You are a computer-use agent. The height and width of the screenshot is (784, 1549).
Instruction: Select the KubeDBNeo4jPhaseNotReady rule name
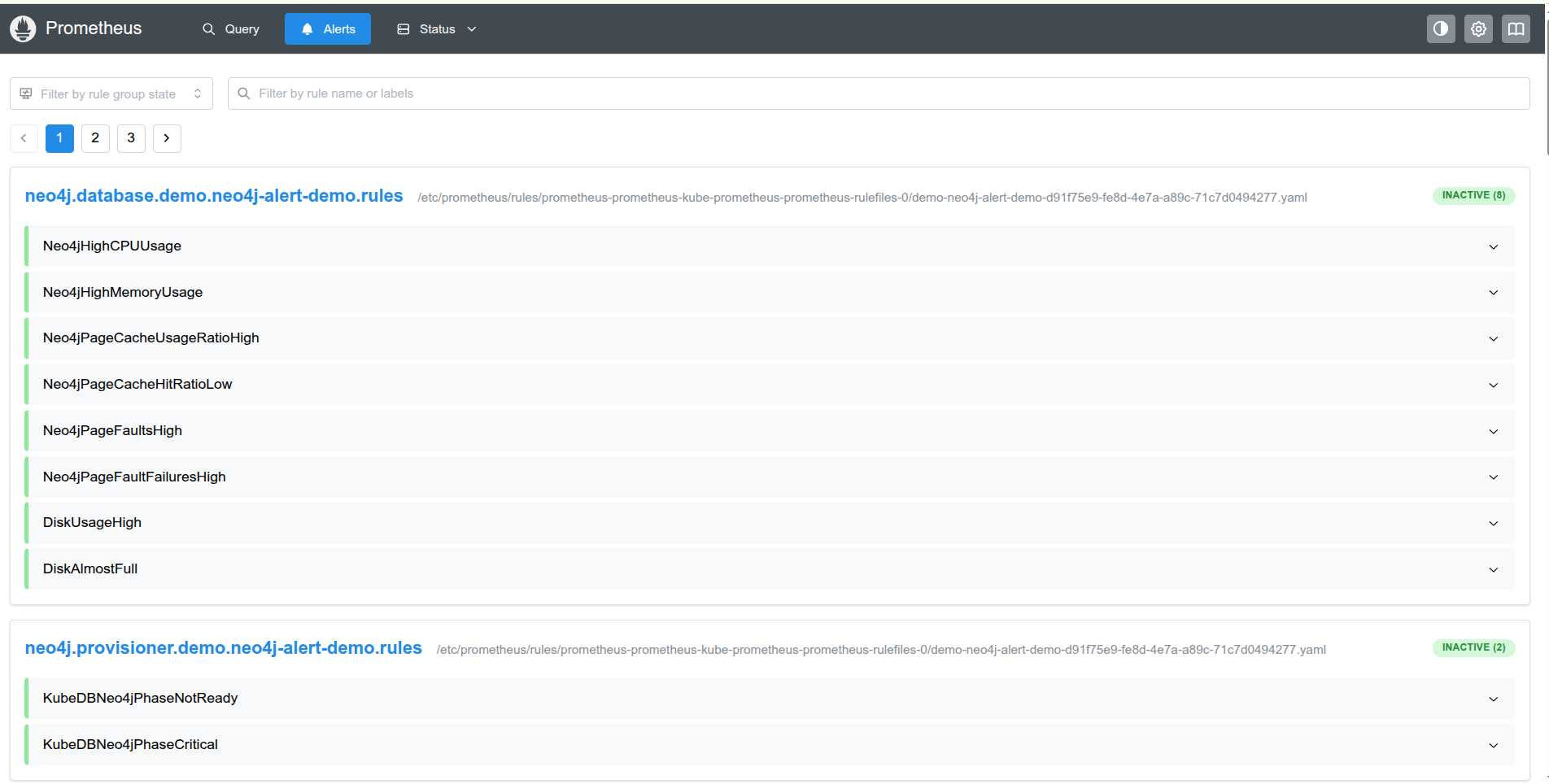tap(140, 698)
